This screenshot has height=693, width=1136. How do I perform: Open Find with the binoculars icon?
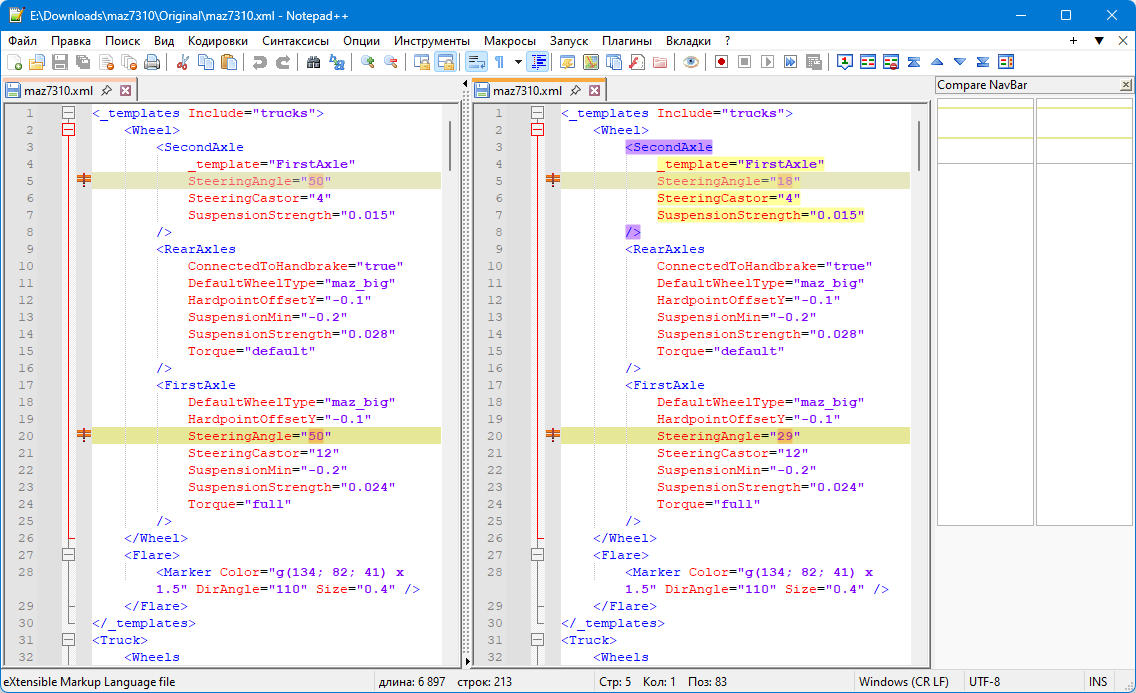click(313, 62)
